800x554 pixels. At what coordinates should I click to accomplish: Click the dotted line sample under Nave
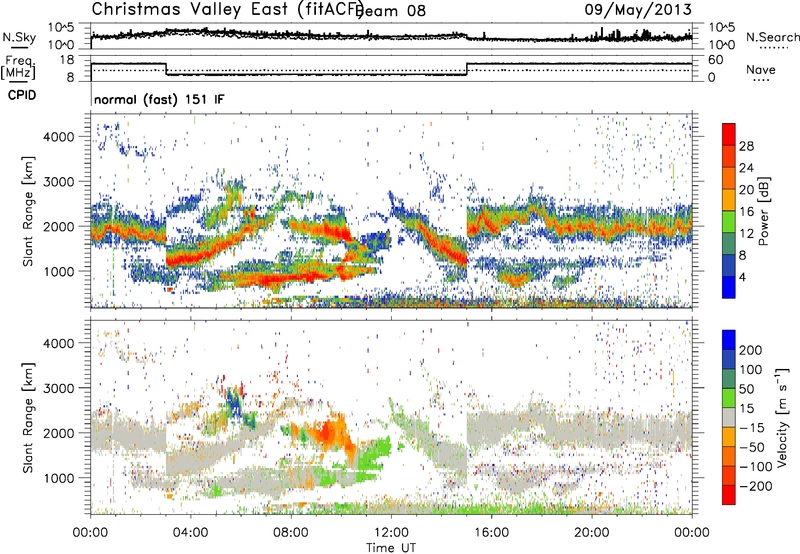tap(762, 80)
